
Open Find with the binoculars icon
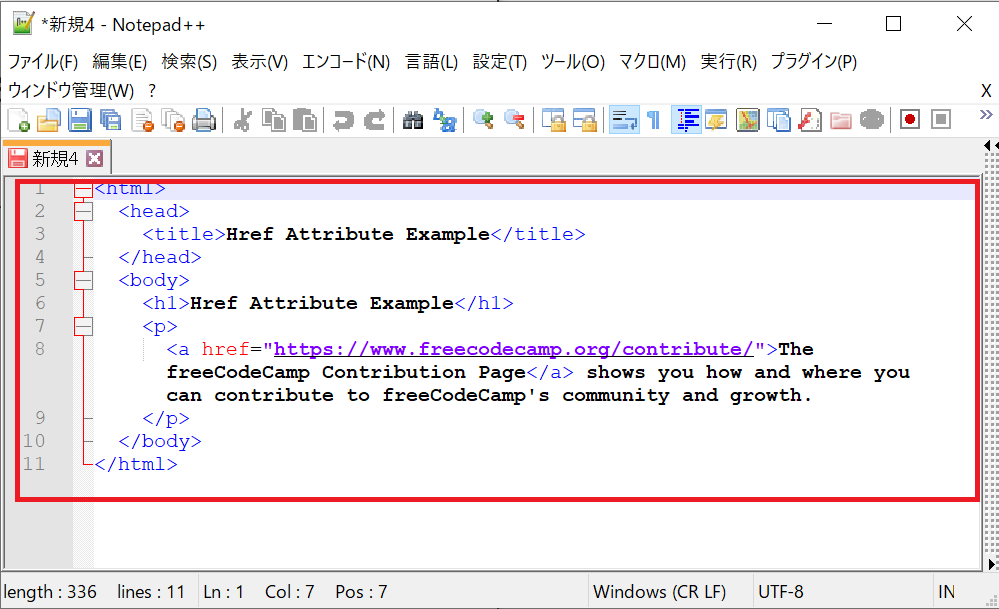click(x=413, y=119)
